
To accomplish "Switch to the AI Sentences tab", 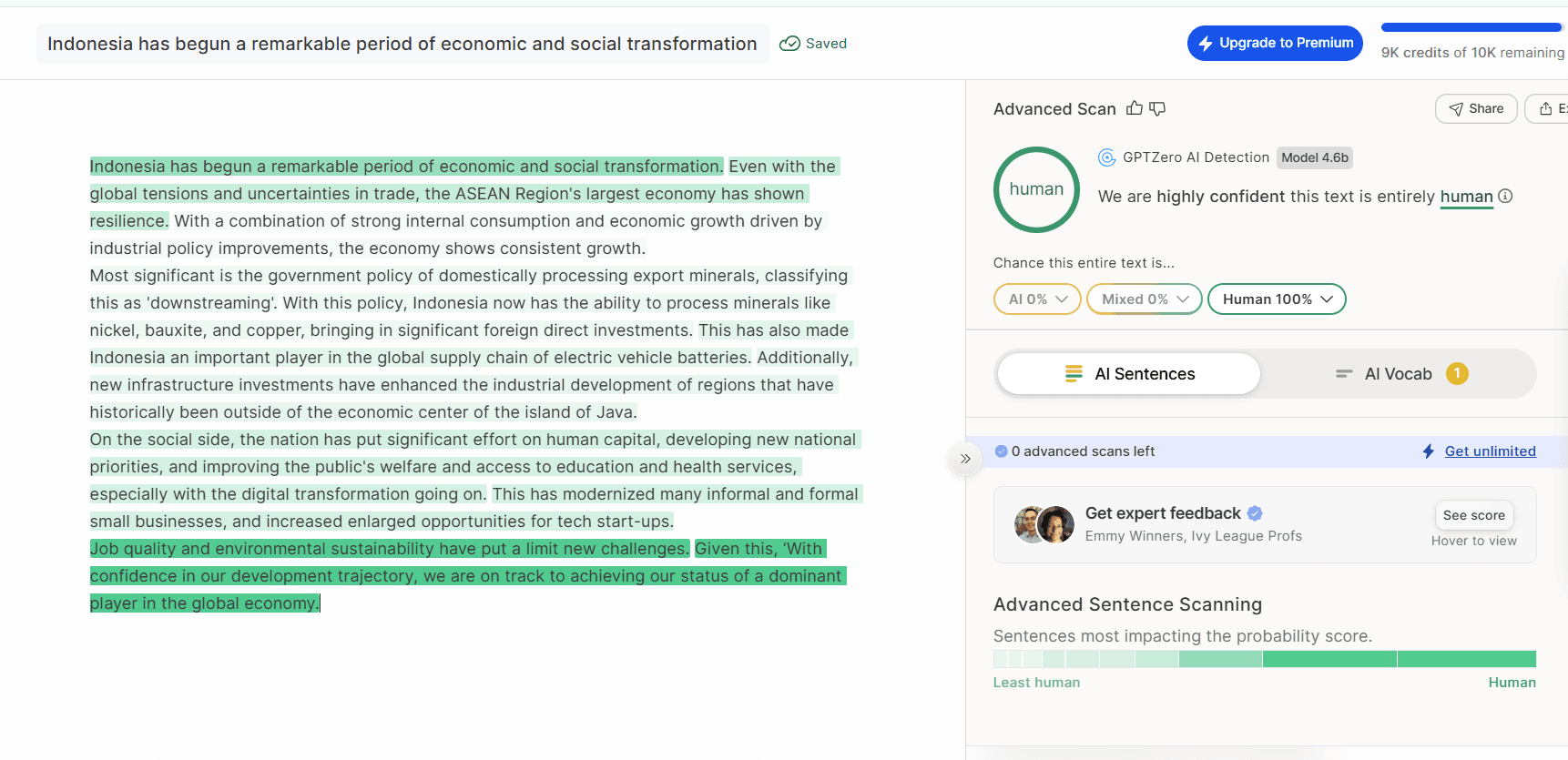I will (x=1129, y=373).
